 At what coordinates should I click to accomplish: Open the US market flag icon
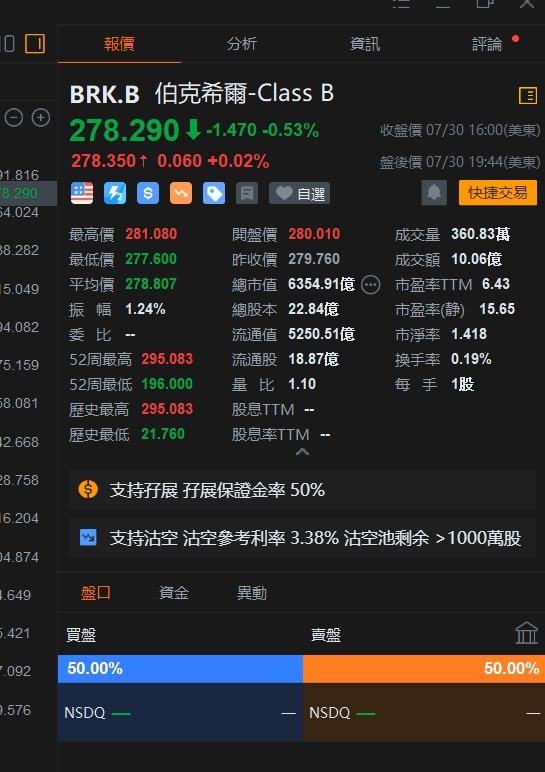click(x=82, y=193)
